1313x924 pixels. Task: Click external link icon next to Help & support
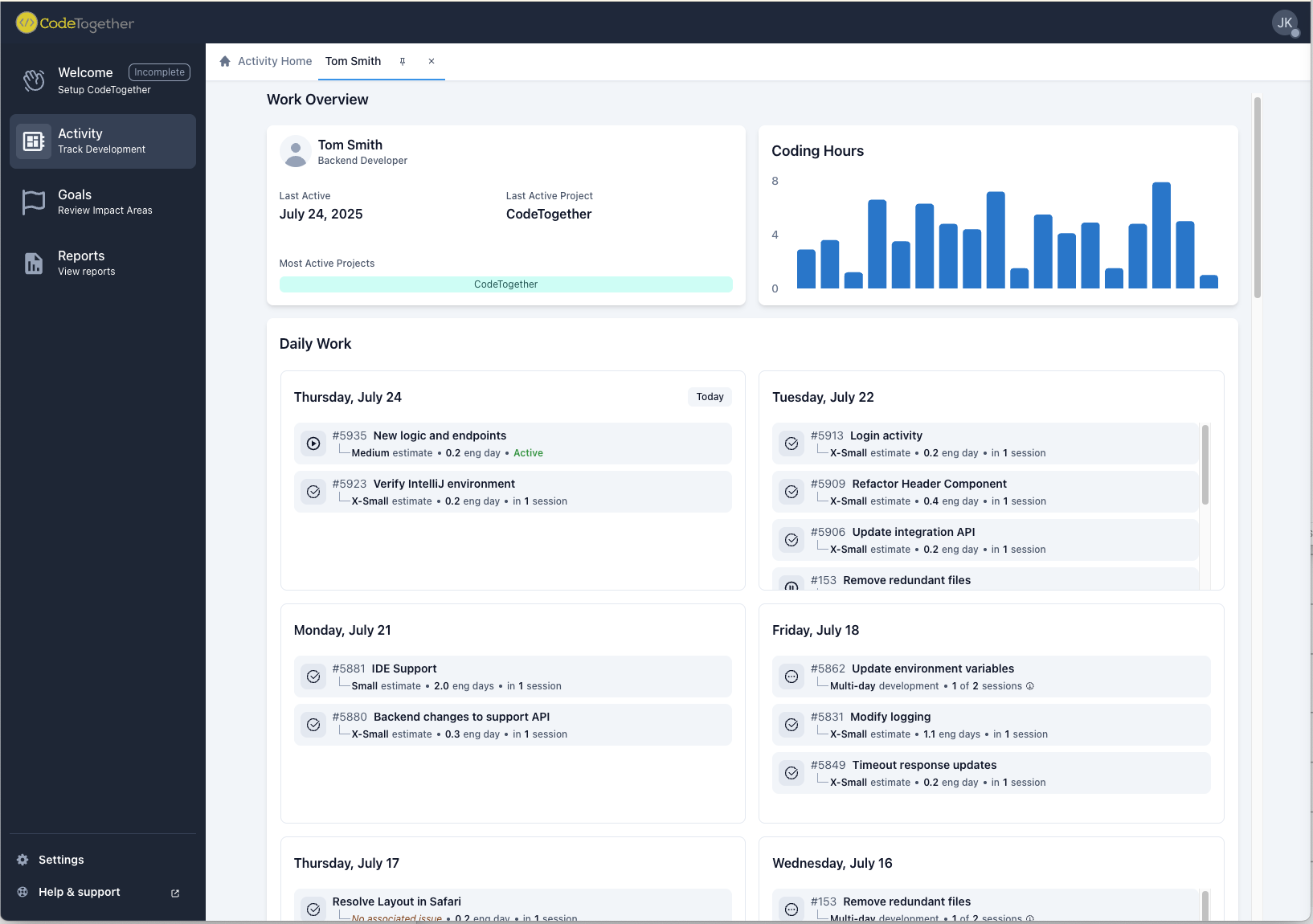coord(175,893)
